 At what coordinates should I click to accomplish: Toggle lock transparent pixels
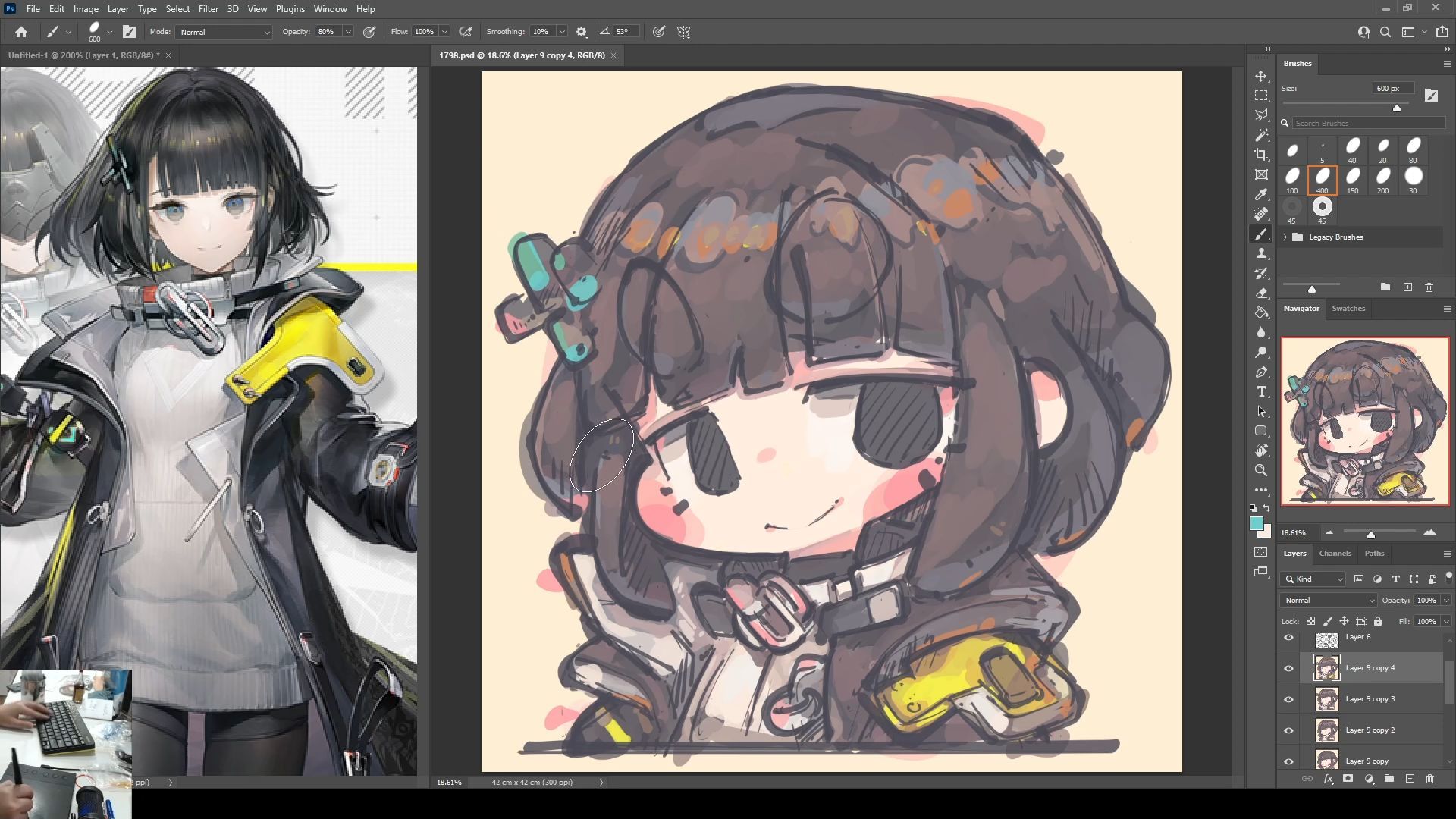(x=1310, y=621)
